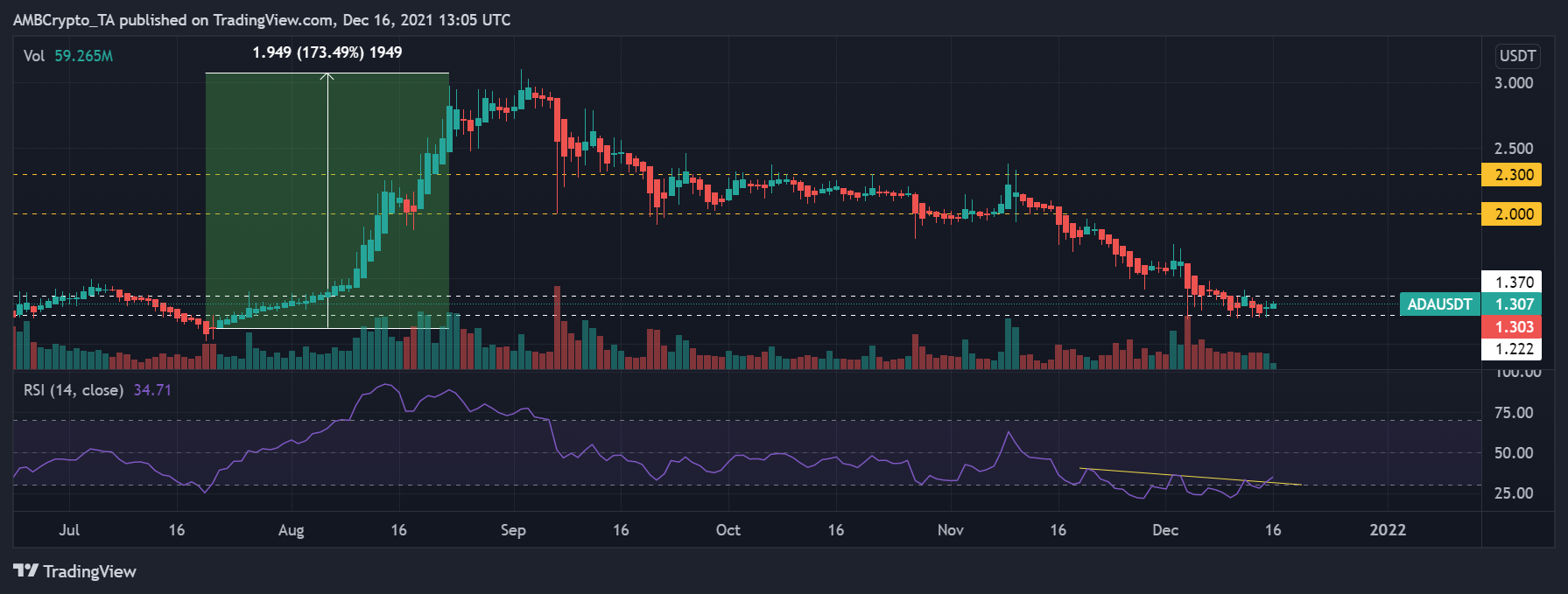Click the AMBCrypto_TA published header text
The image size is (1568, 594).
[x=262, y=20]
